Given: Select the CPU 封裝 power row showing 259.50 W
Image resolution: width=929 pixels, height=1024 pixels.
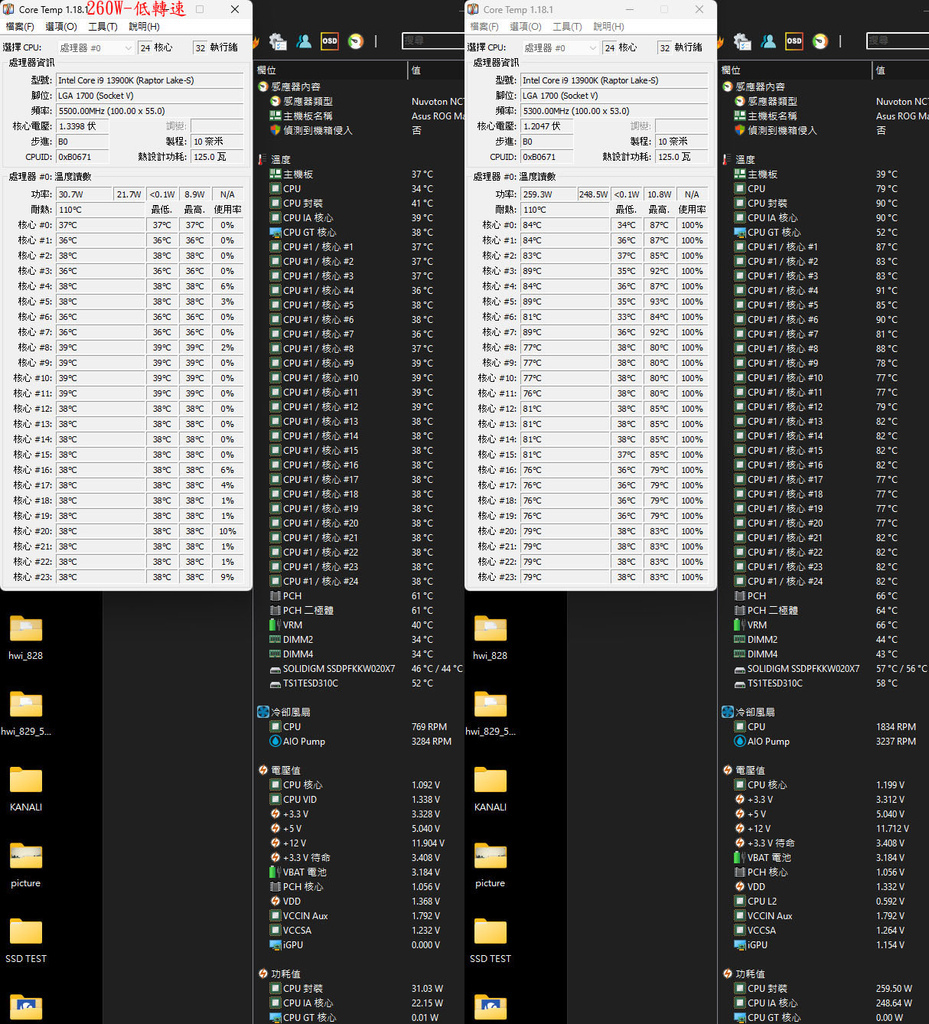Looking at the screenshot, I should pos(824,989).
